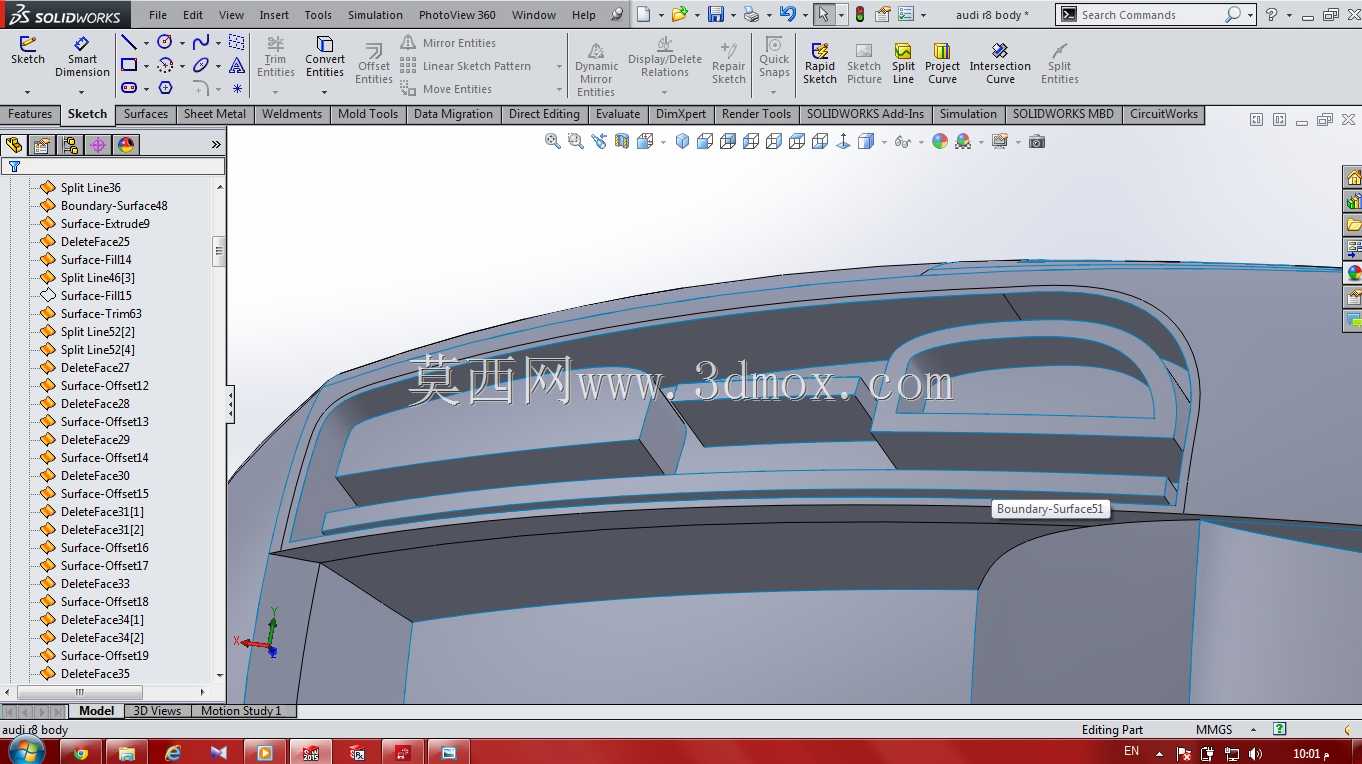
Task: Select the Straight Slot tool
Action: click(129, 88)
